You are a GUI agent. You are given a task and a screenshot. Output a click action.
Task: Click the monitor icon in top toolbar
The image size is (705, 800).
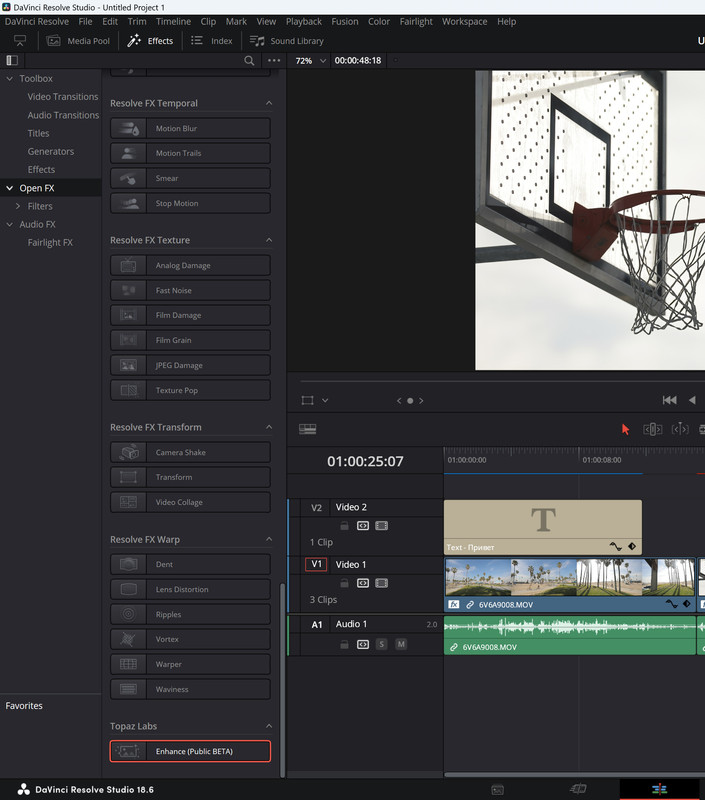click(x=20, y=41)
